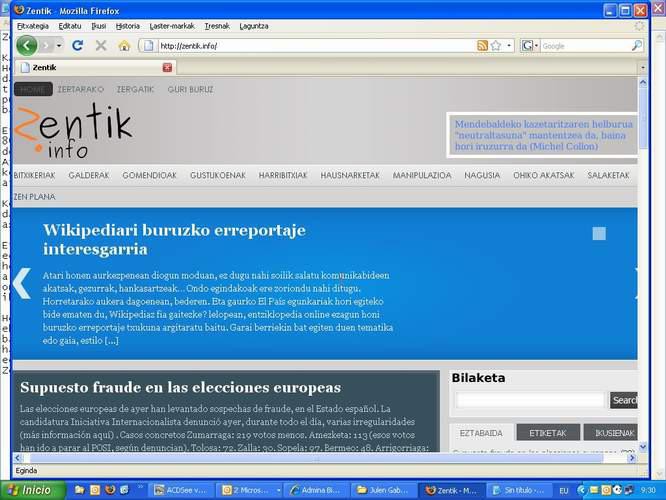This screenshot has height=500, width=666.
Task: Open the OHIKO AKATSAK category
Action: pyautogui.click(x=544, y=175)
